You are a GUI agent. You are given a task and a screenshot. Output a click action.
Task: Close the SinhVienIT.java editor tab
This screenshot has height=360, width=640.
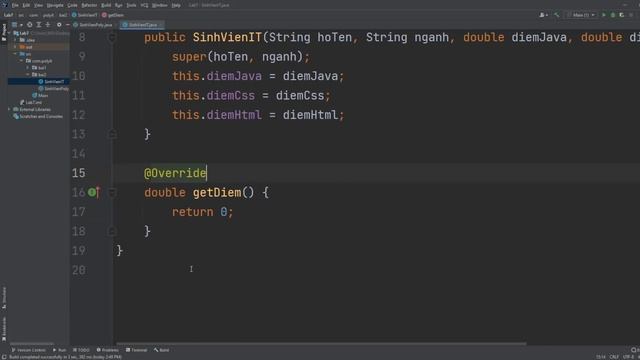pos(161,25)
